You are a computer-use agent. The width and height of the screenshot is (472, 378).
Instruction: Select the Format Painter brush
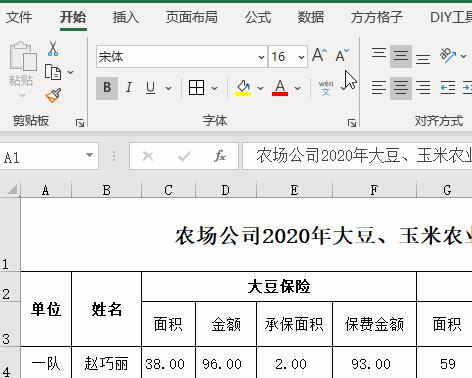[x=53, y=95]
